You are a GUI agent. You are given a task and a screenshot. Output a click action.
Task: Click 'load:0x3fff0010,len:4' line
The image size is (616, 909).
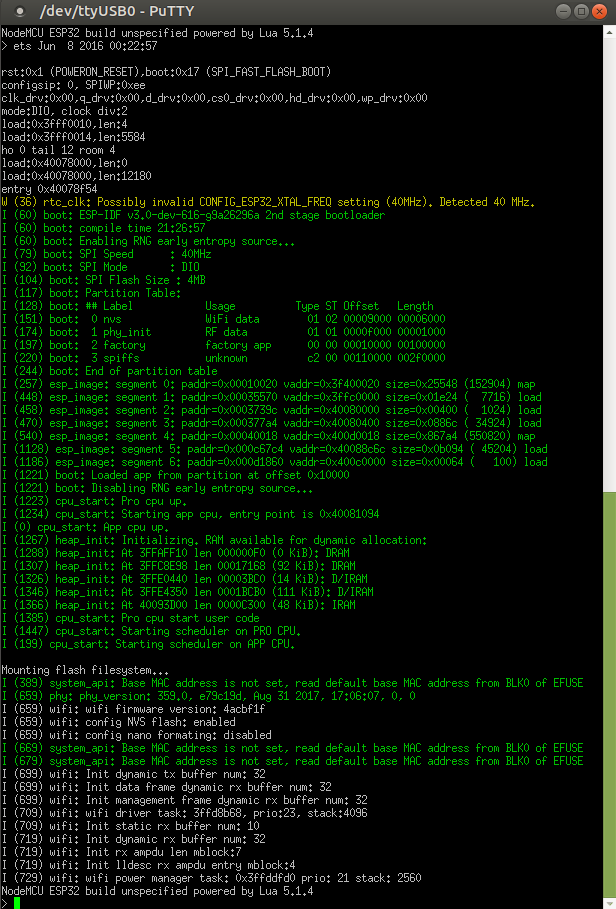click(64, 124)
